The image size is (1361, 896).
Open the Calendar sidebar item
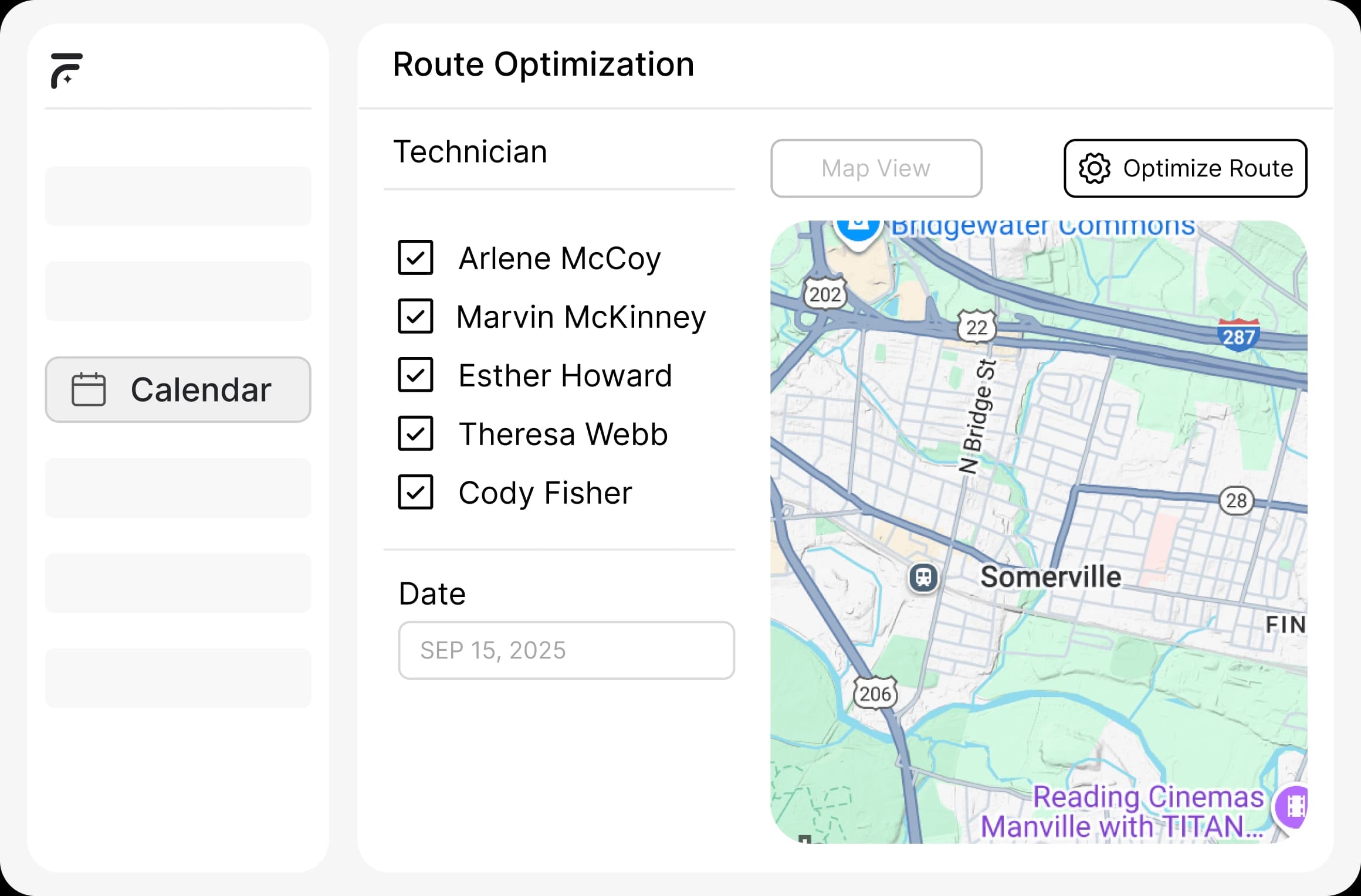point(178,389)
